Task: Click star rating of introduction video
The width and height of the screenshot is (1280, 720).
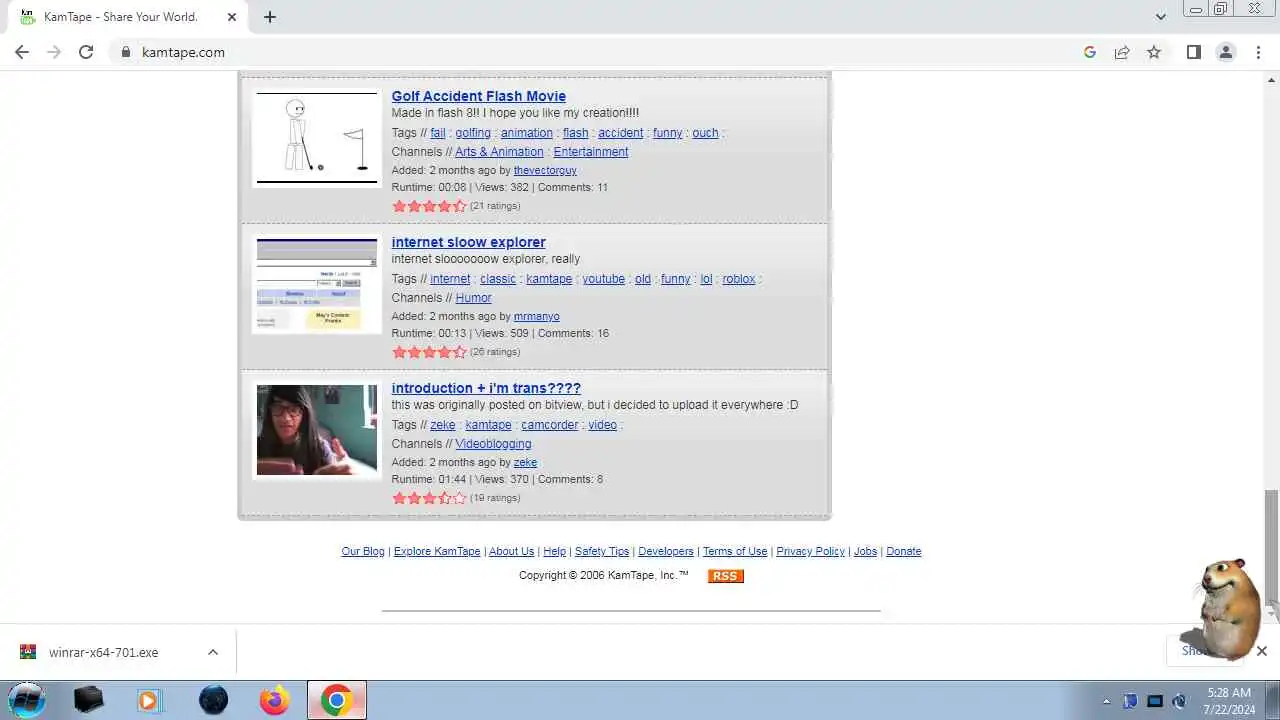Action: 429,498
